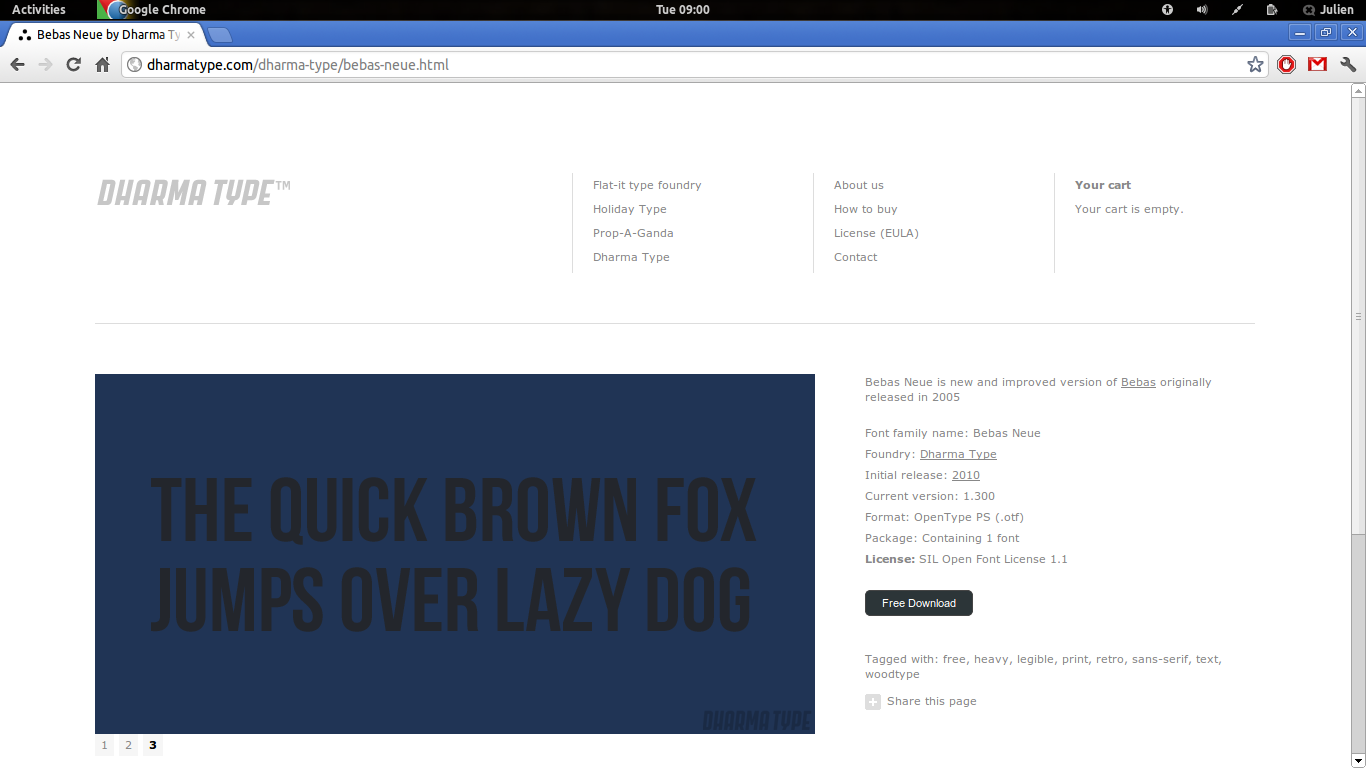Click Share this page text

point(932,701)
